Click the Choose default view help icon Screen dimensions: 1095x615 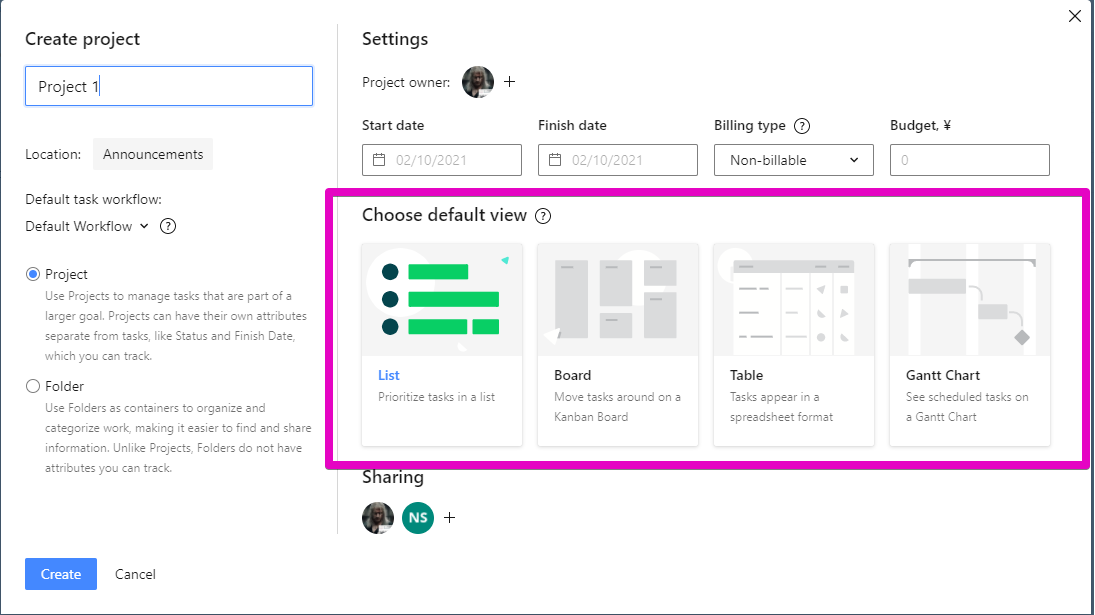click(543, 216)
